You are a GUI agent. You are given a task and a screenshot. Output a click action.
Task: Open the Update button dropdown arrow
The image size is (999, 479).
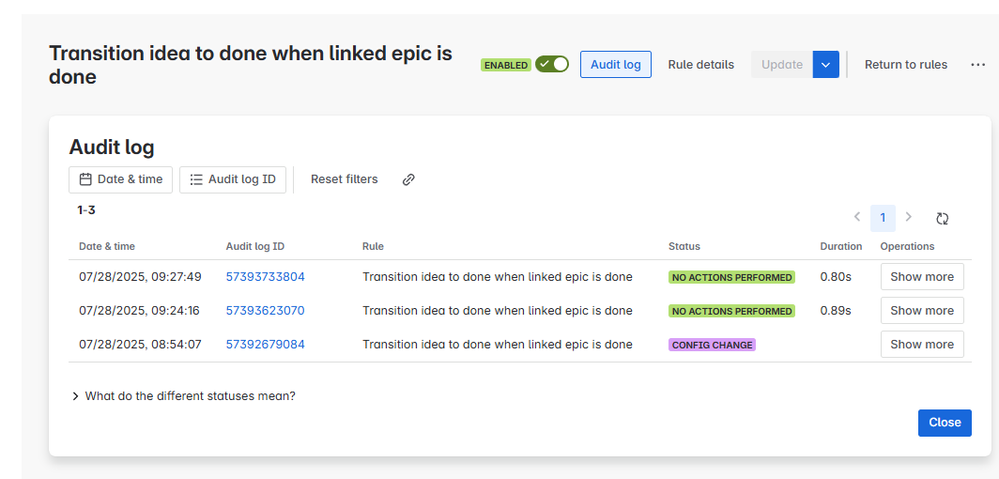826,64
